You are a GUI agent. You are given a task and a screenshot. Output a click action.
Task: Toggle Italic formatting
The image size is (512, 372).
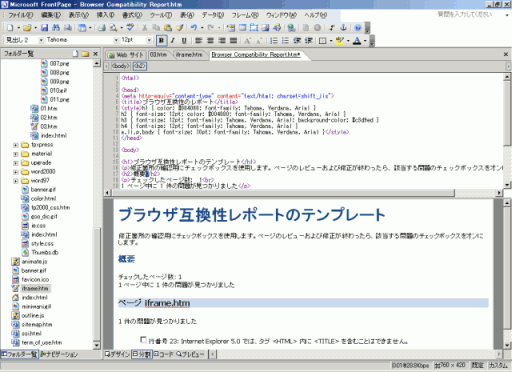coord(173,41)
